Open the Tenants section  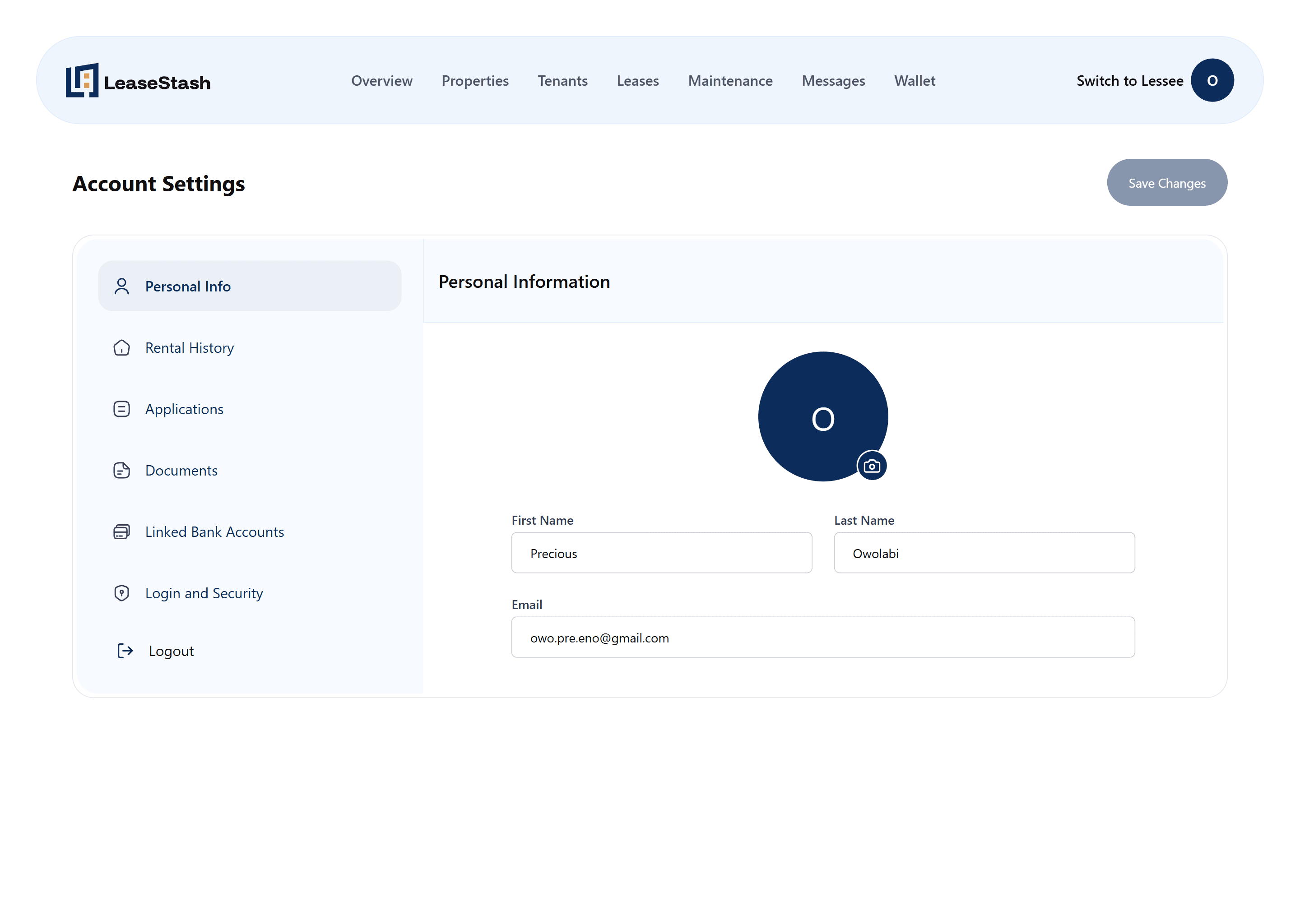[x=562, y=81]
